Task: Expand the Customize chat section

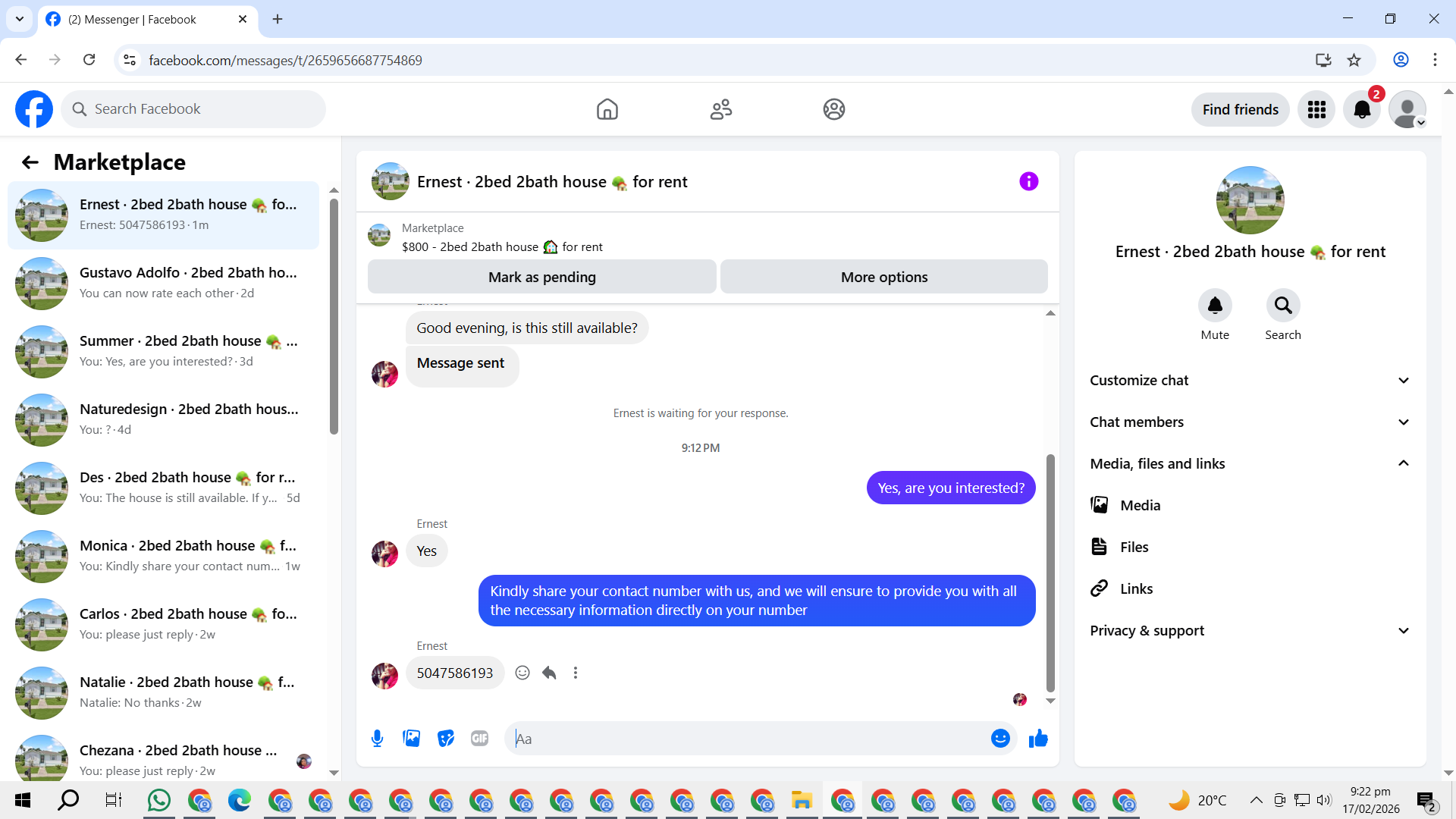Action: (x=1250, y=380)
